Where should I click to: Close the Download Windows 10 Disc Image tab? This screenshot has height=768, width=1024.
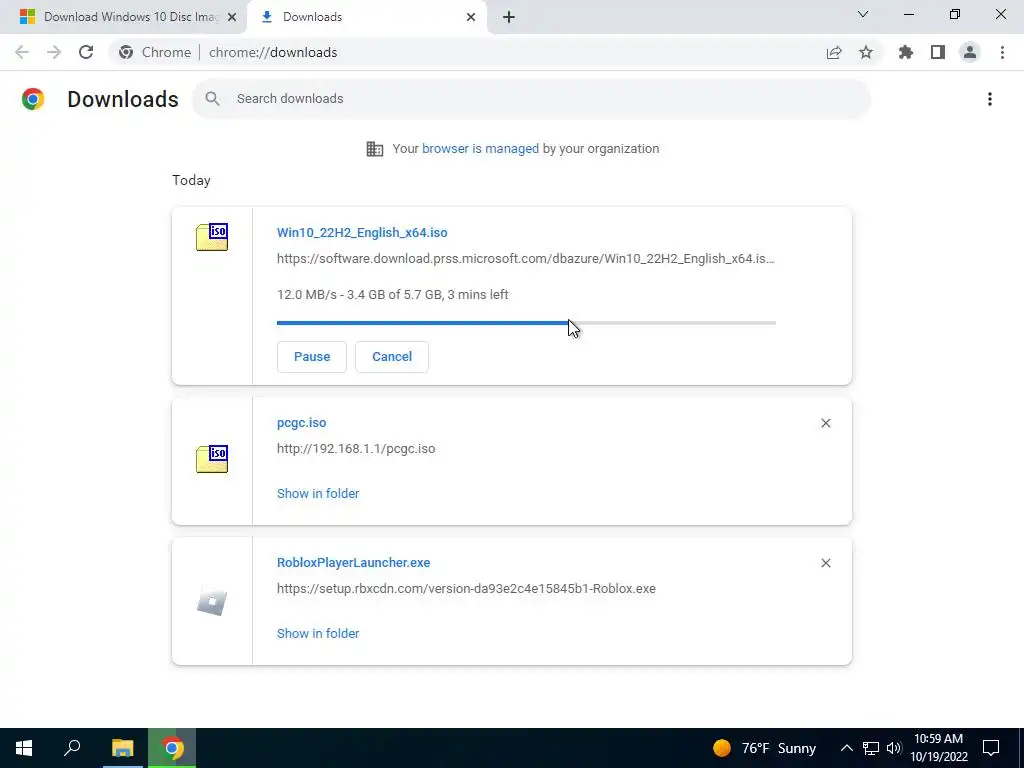[232, 17]
